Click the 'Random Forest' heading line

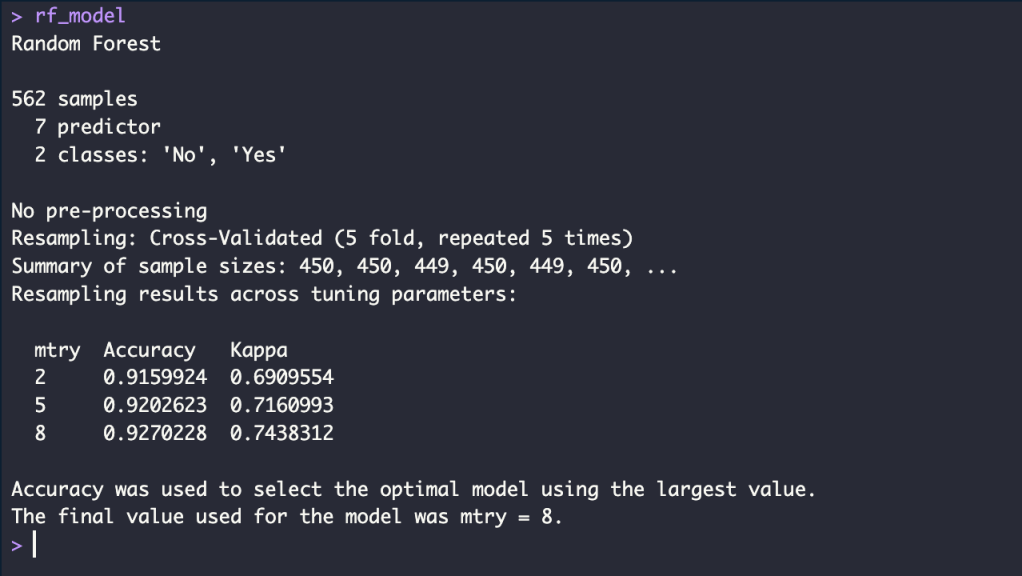point(86,44)
